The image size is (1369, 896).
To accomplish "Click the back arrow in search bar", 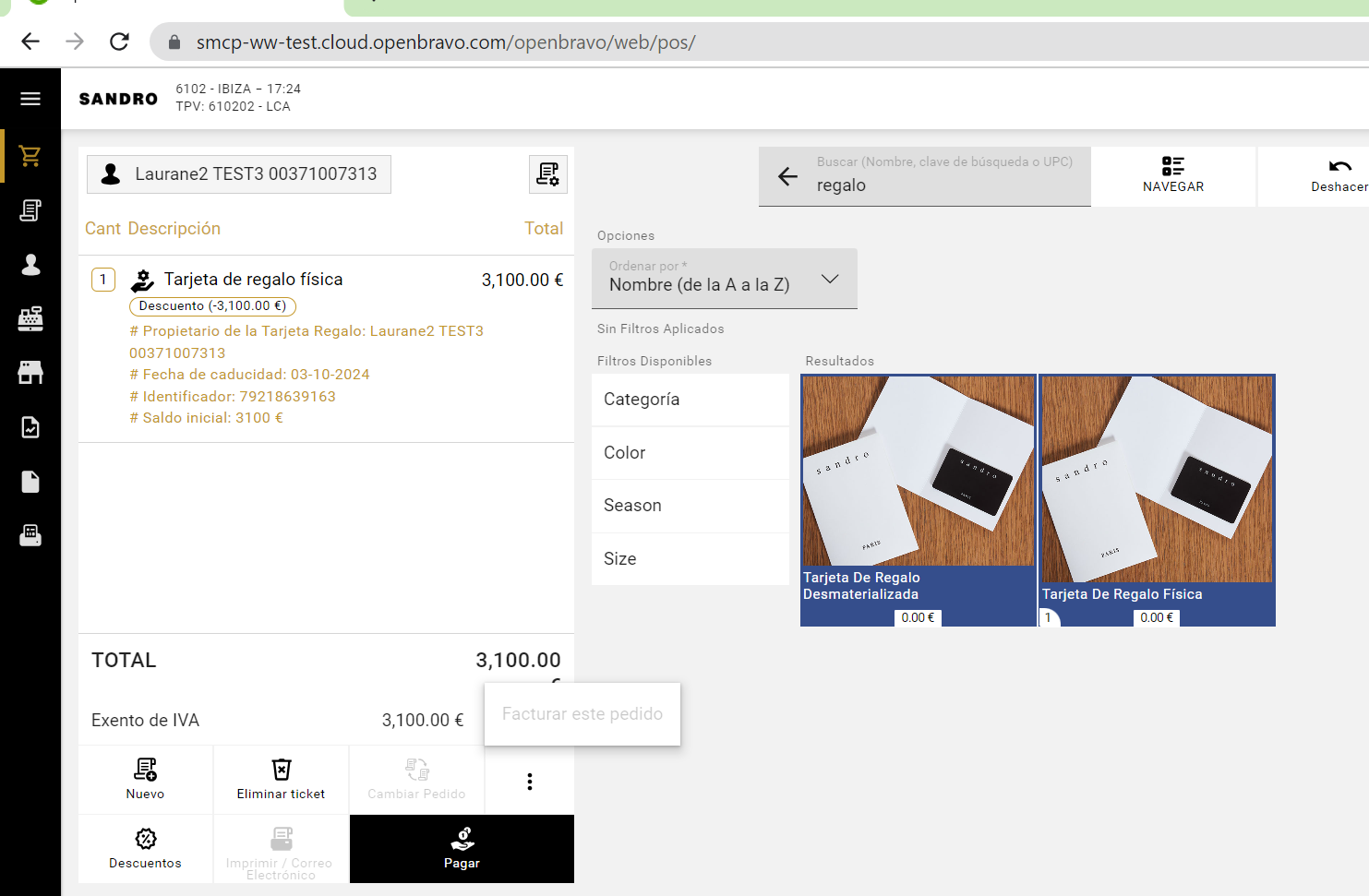I will coord(787,176).
